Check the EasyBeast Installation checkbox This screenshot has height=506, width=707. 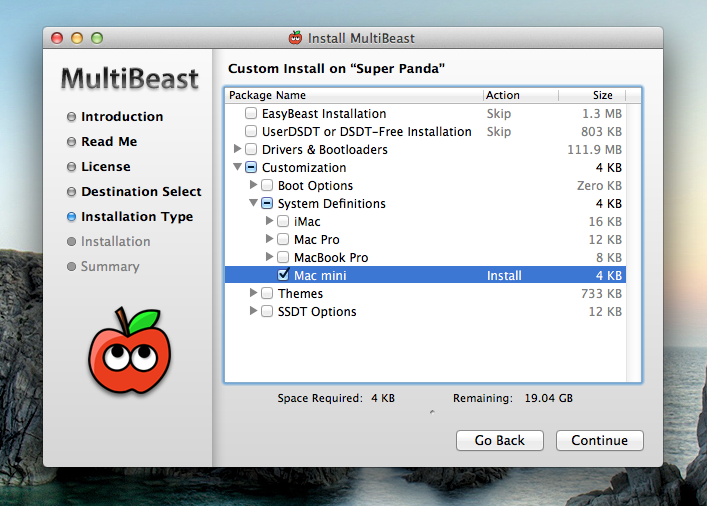click(x=251, y=113)
